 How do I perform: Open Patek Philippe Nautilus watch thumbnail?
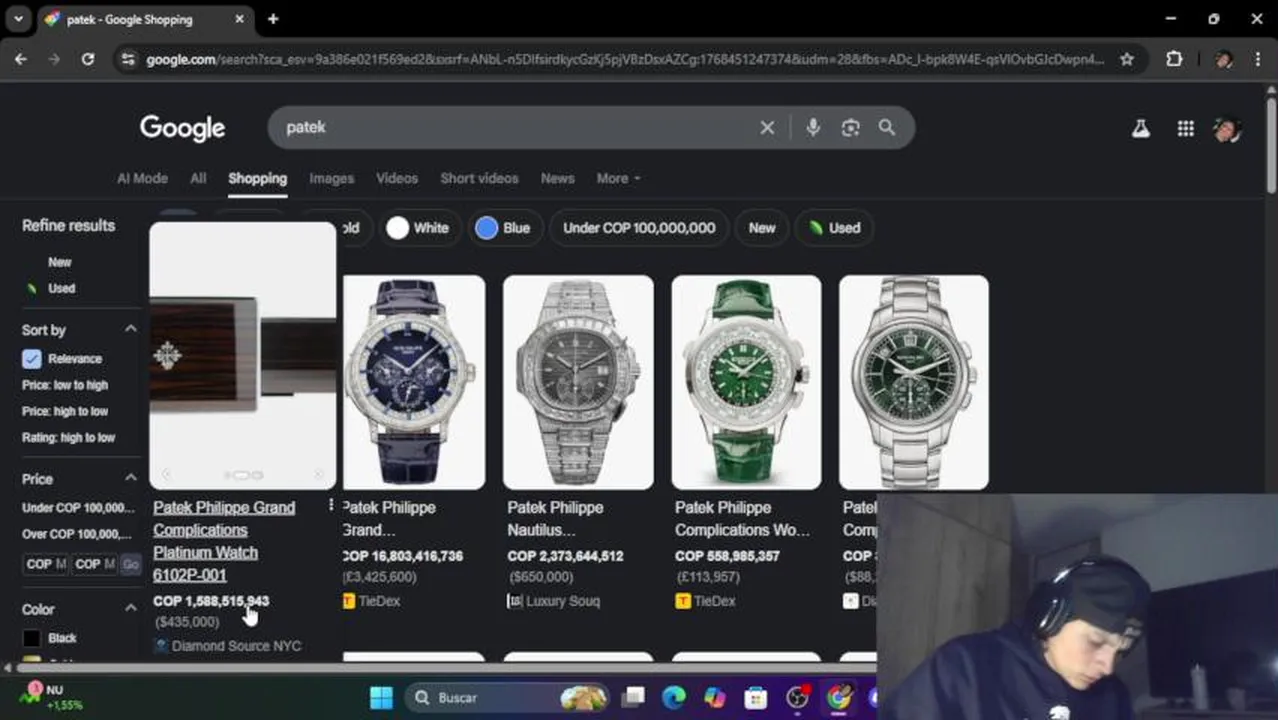[578, 382]
